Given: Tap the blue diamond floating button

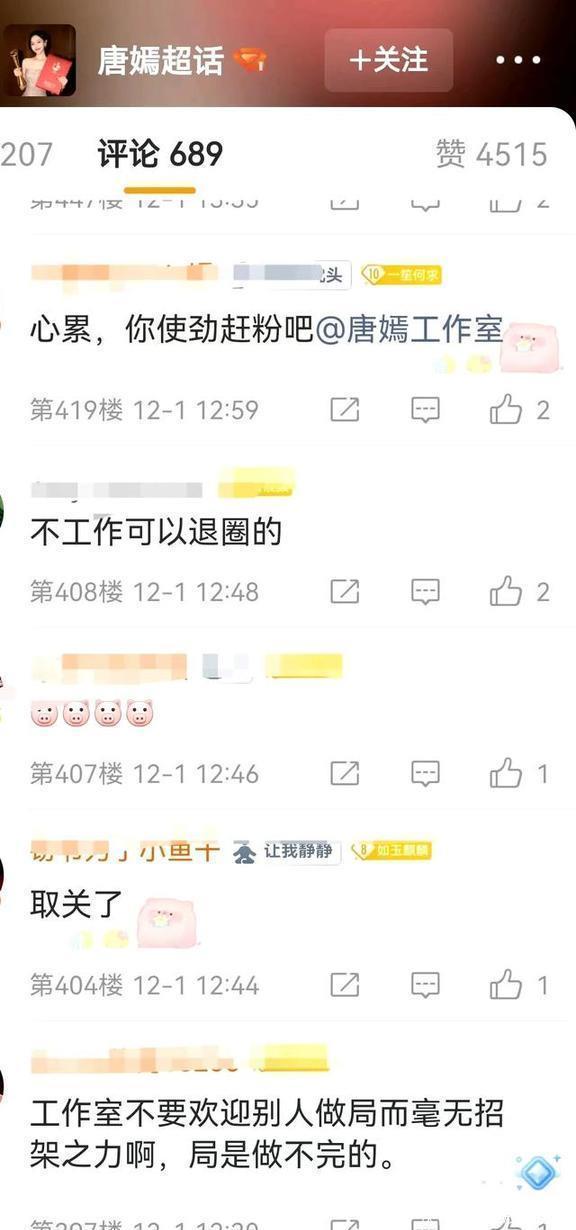Looking at the screenshot, I should 536,1173.
